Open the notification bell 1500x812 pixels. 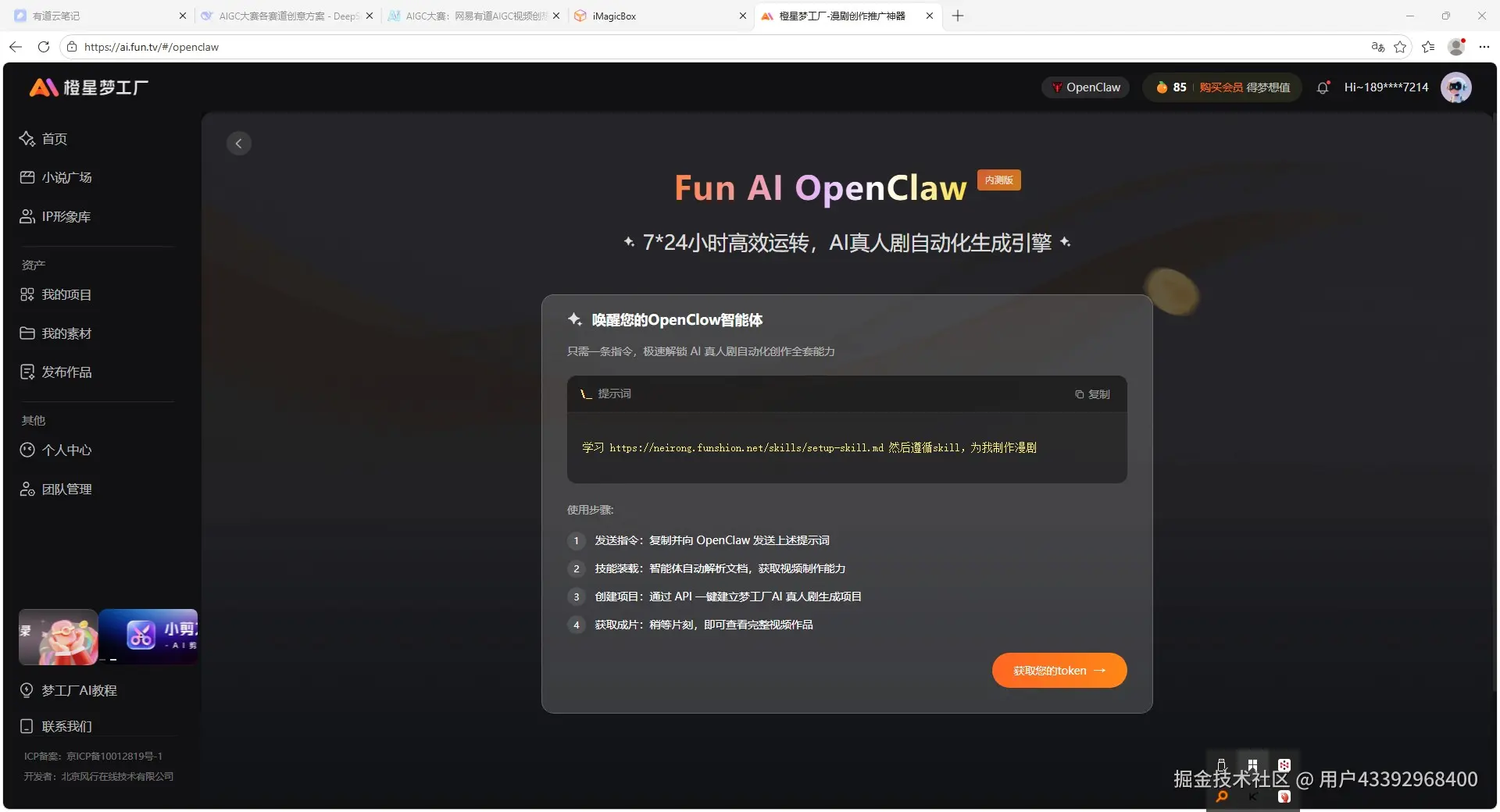coord(1323,87)
